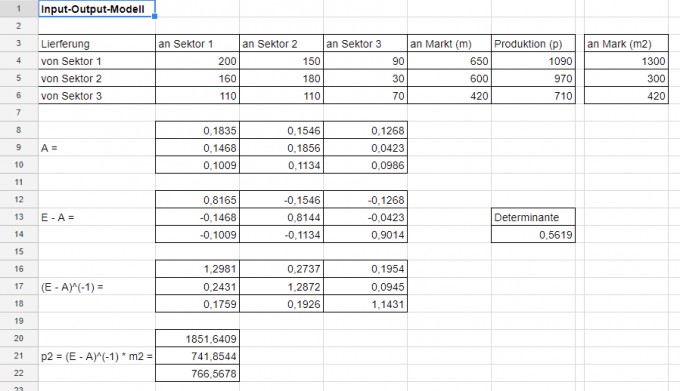Select inverse matrix value 0,0945
This screenshot has width=680, height=391.
[x=366, y=286]
